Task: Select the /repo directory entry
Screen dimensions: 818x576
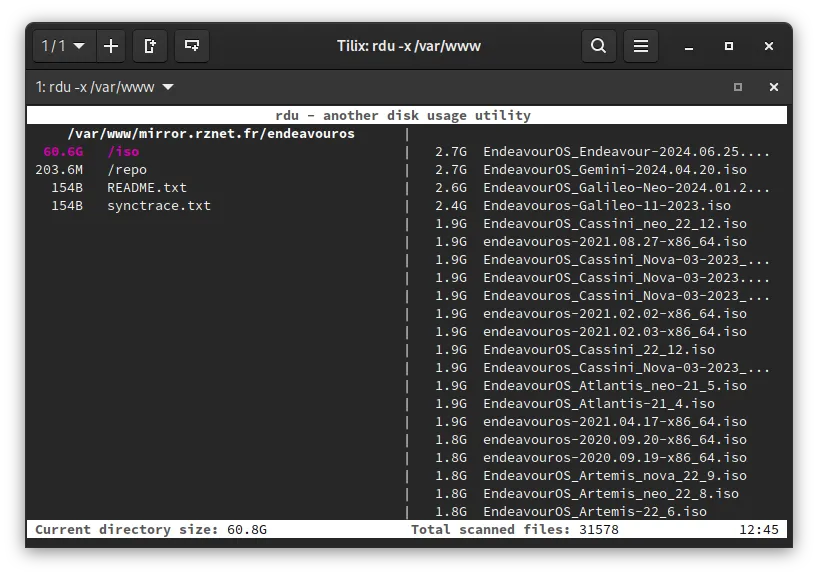Action: (x=127, y=169)
